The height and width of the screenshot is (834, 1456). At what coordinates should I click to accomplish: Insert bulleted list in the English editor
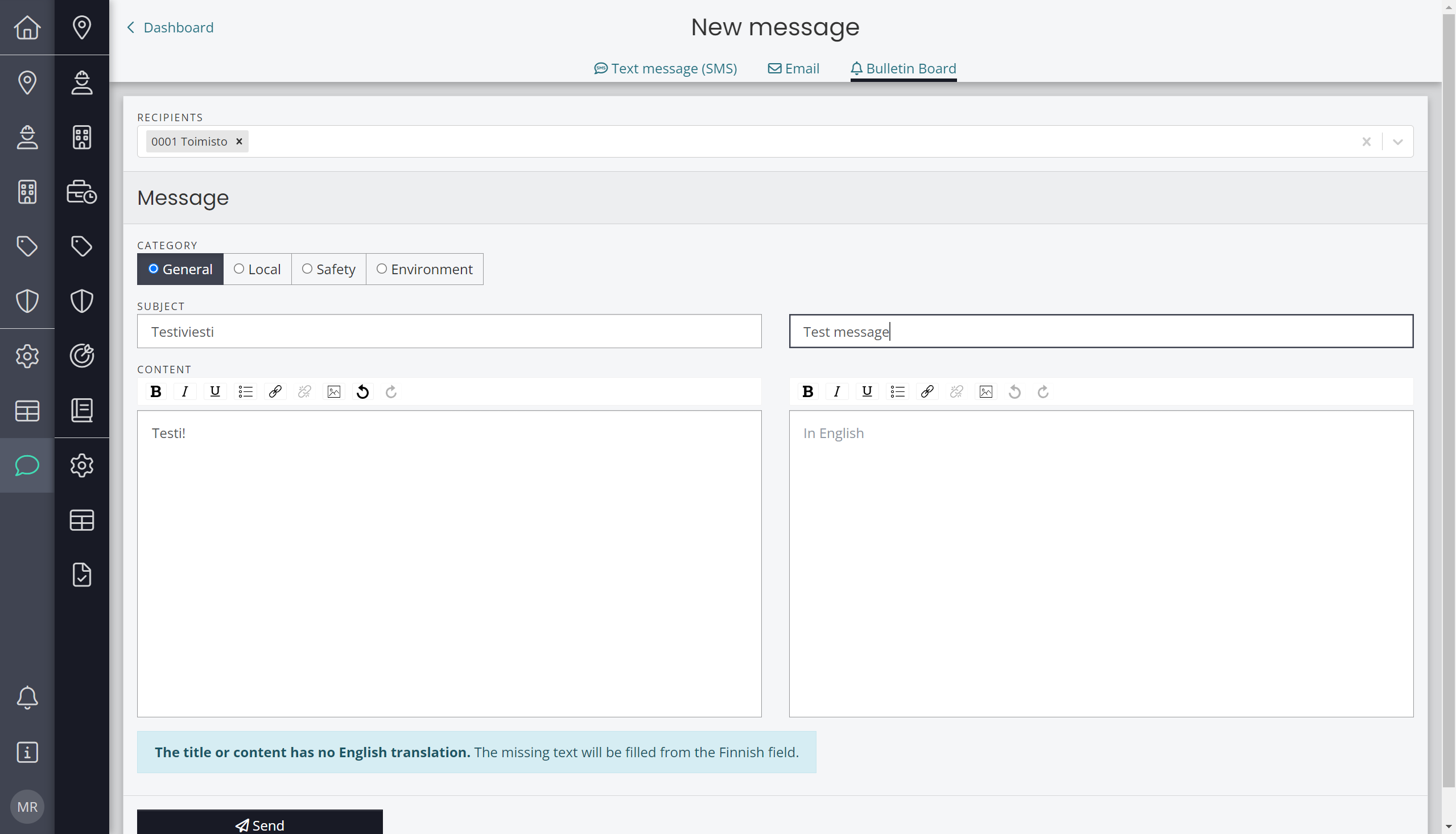[897, 391]
